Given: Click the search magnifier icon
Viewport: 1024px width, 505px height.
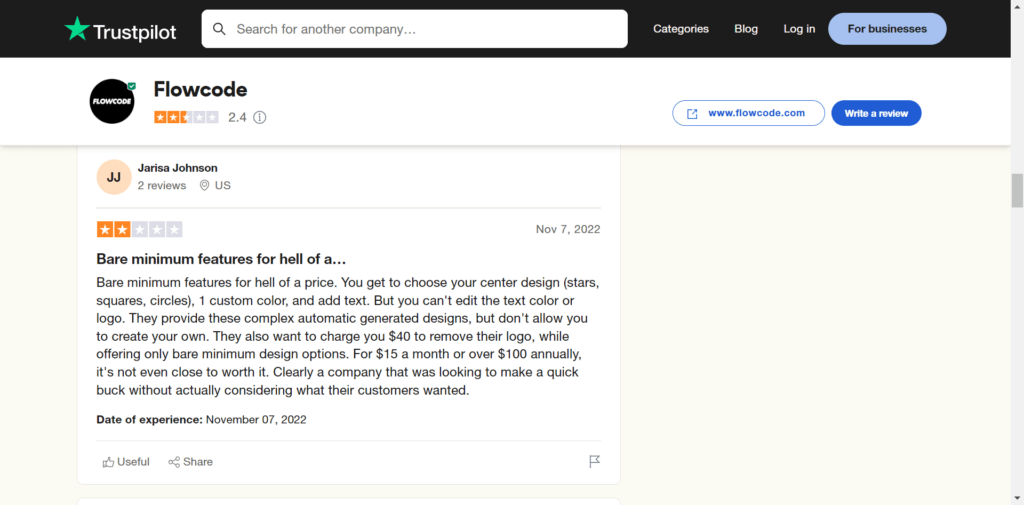Looking at the screenshot, I should point(219,29).
